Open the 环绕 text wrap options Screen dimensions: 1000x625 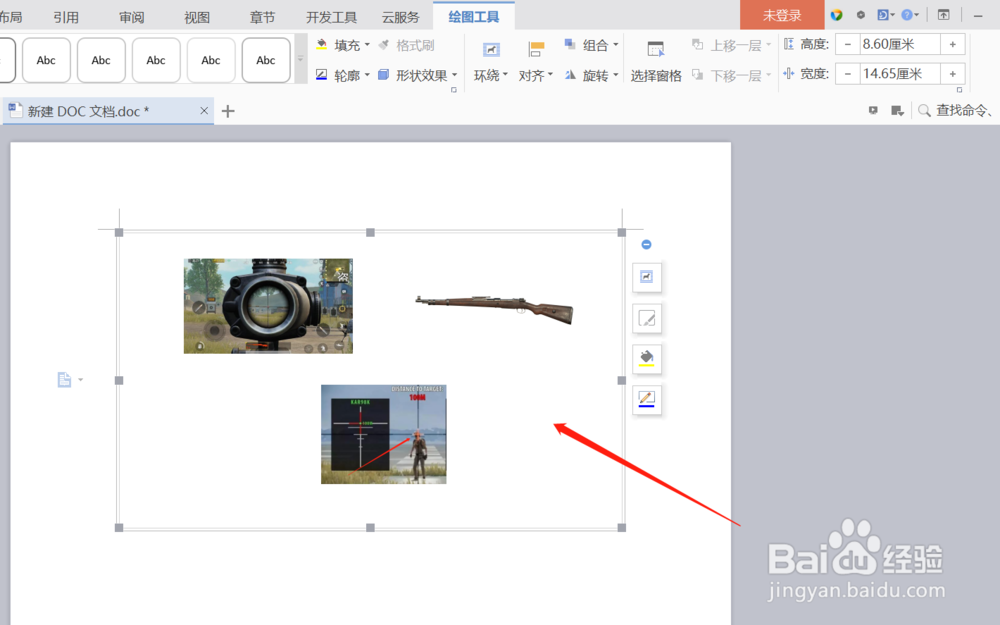tap(490, 62)
